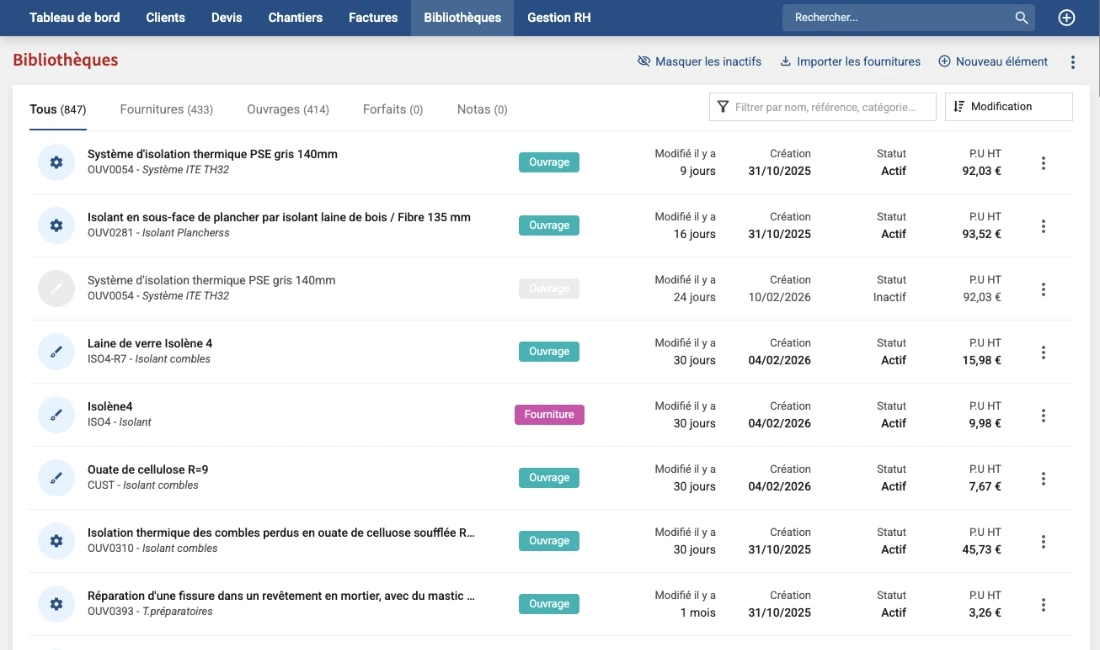Expand row actions menu for Isolène4
This screenshot has height=650, width=1100.
1043,416
